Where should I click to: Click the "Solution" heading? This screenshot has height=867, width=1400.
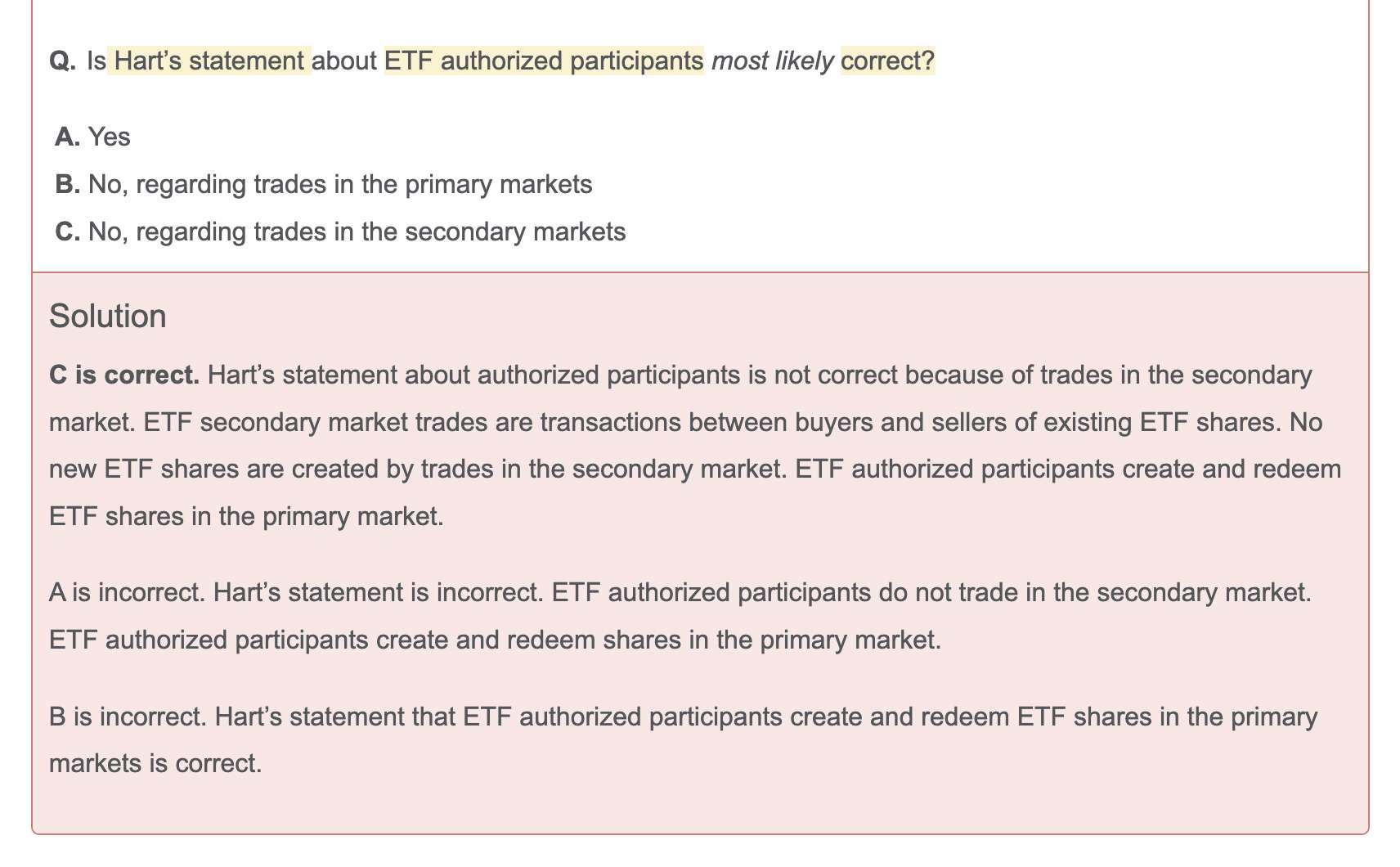tap(108, 317)
